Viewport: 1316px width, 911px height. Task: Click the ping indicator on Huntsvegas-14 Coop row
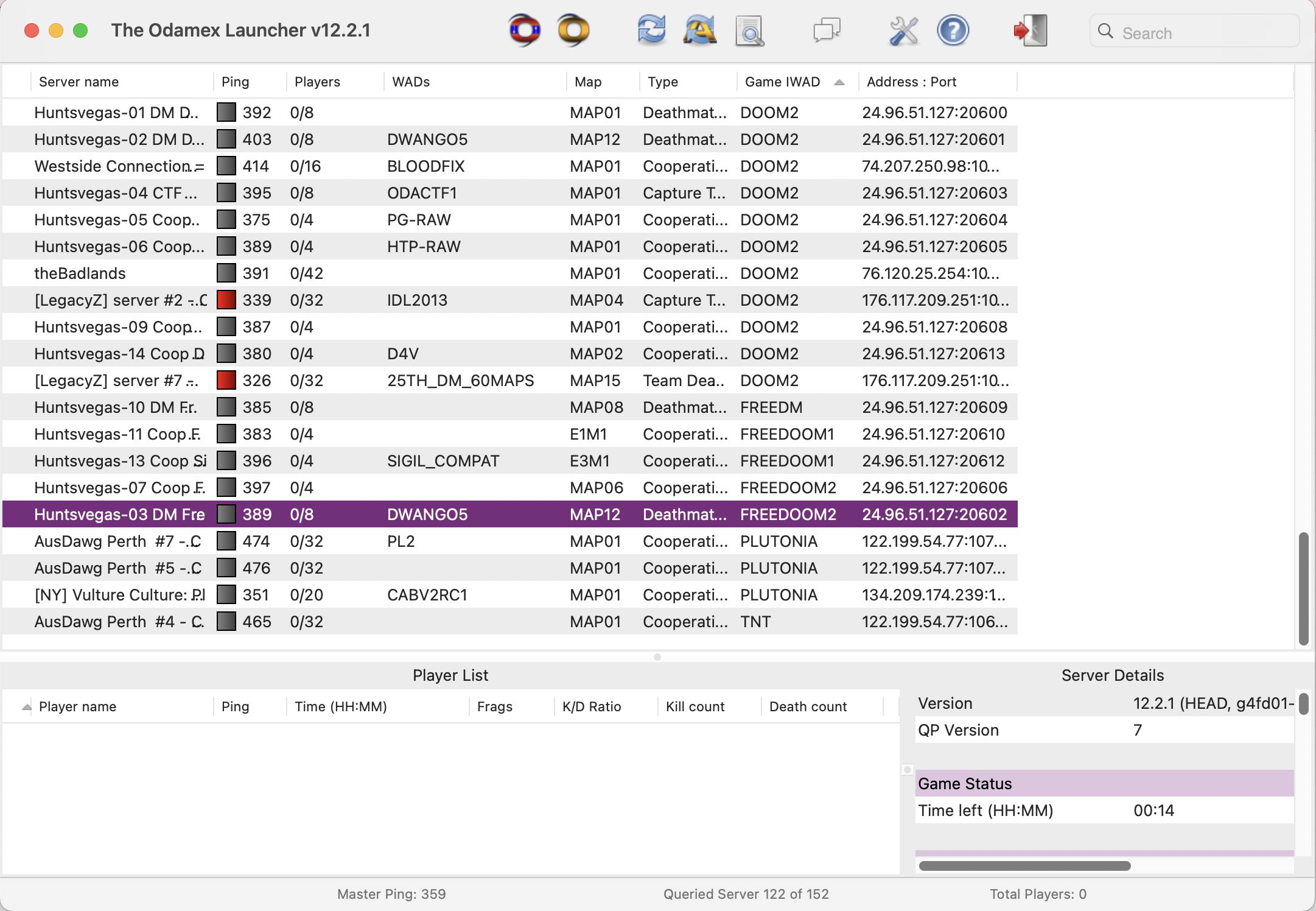[226, 354]
